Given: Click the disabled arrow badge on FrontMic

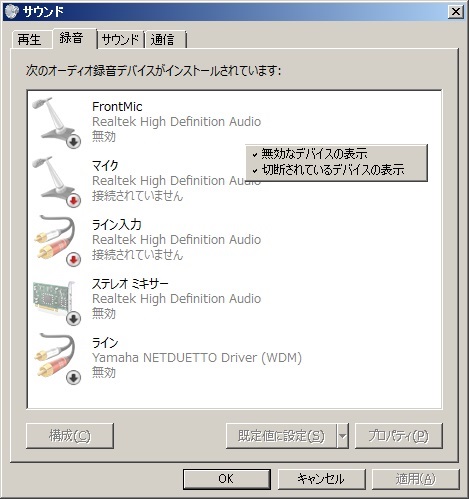Looking at the screenshot, I should pos(73,141).
